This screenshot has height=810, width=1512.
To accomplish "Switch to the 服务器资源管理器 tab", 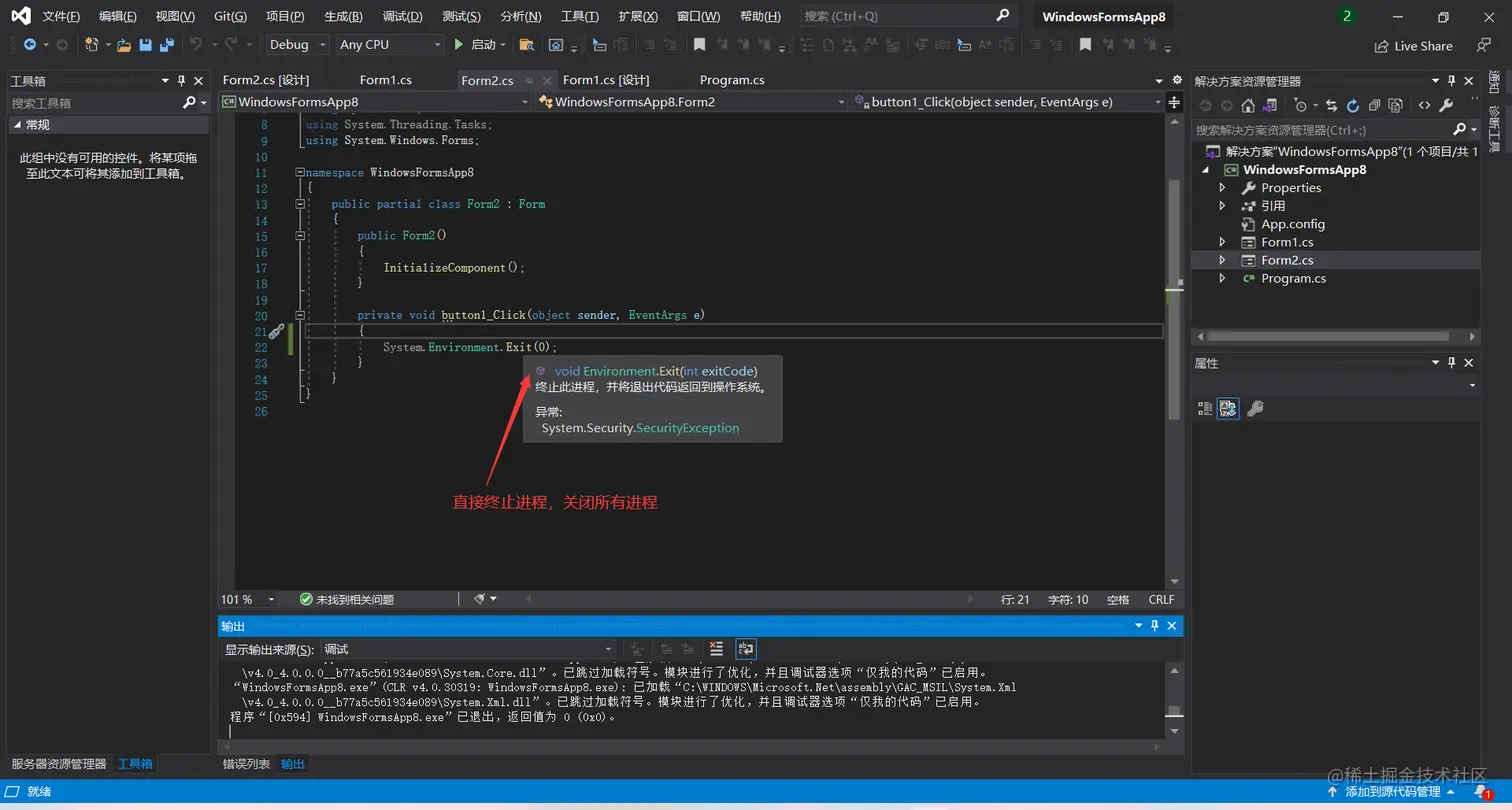I will [x=59, y=764].
